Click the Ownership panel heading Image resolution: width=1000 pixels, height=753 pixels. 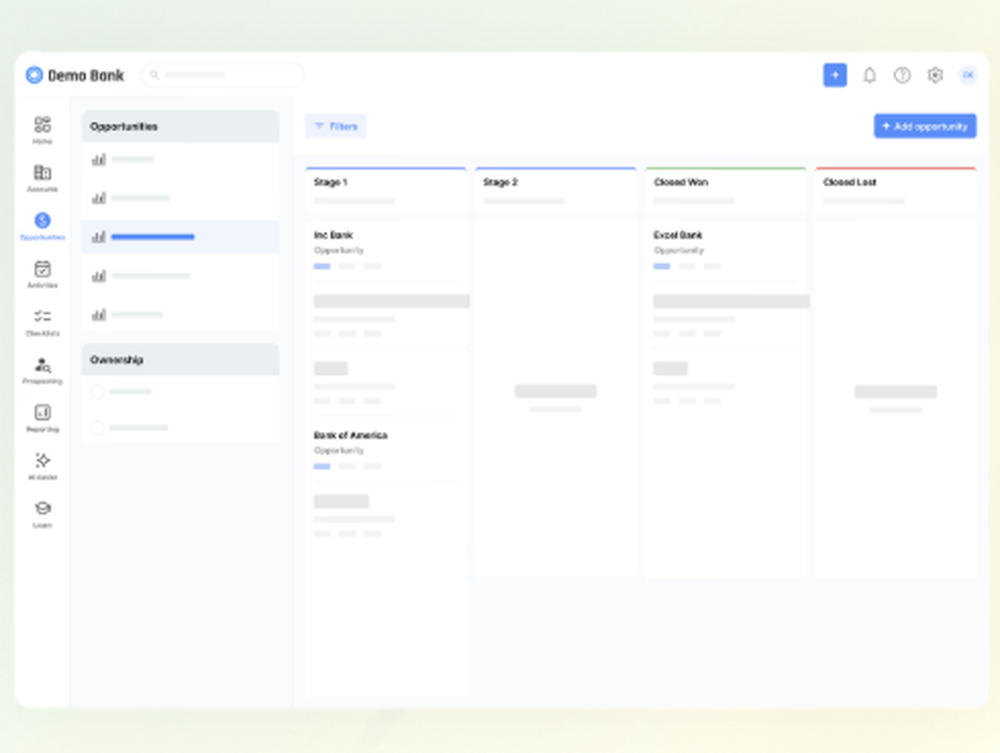click(180, 360)
